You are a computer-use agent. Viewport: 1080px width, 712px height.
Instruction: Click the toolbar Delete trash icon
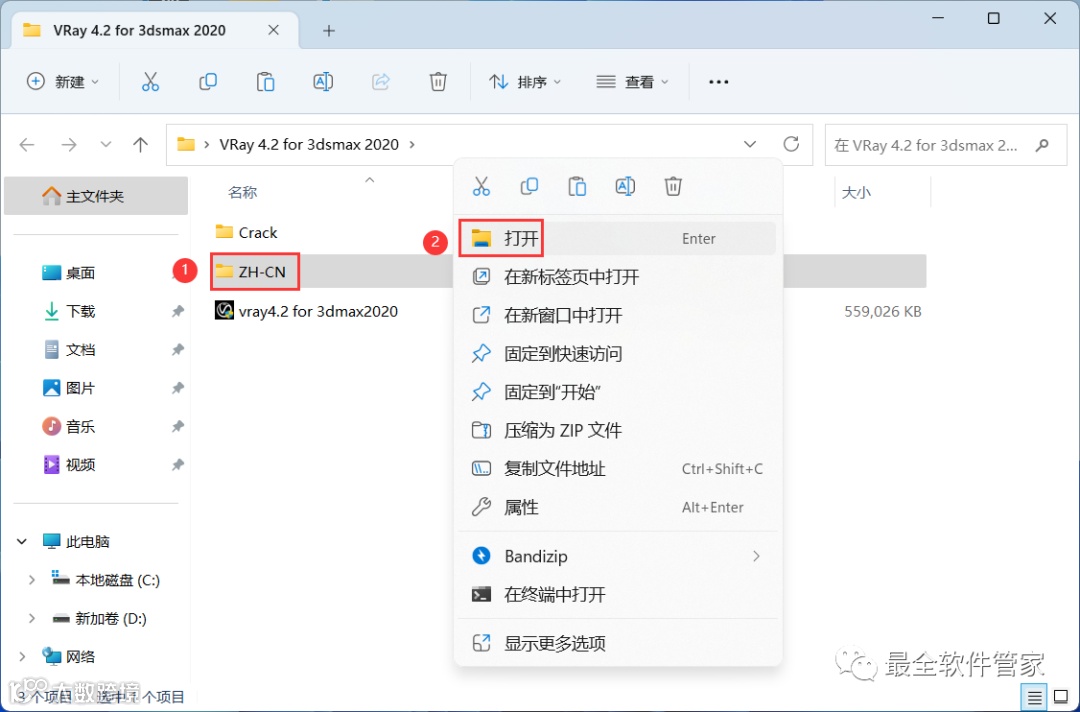[x=438, y=82]
